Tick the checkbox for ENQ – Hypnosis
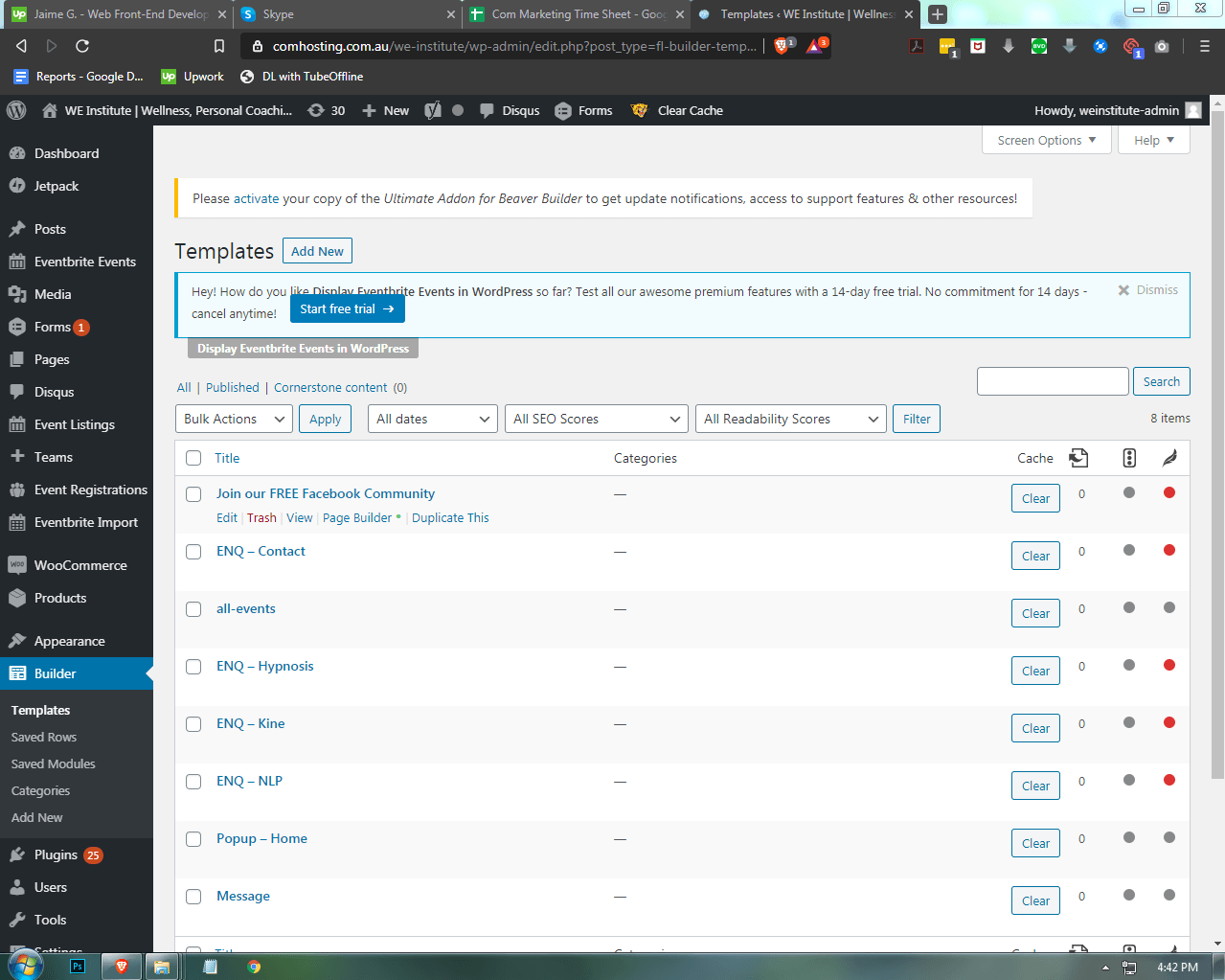1225x980 pixels. [193, 667]
